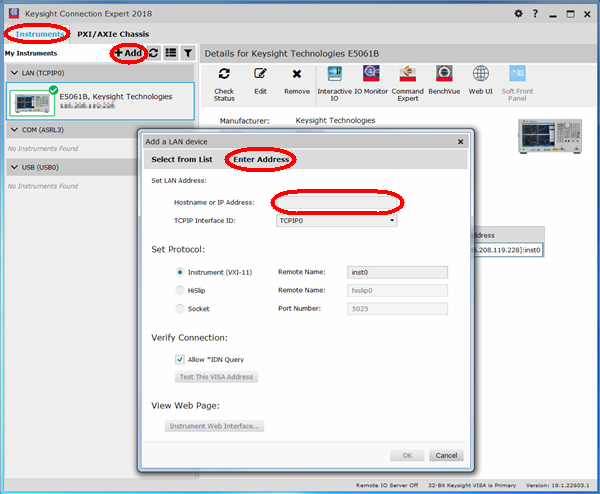
Task: Collapse the LAN (TCPIP0) group
Action: pos(15,73)
